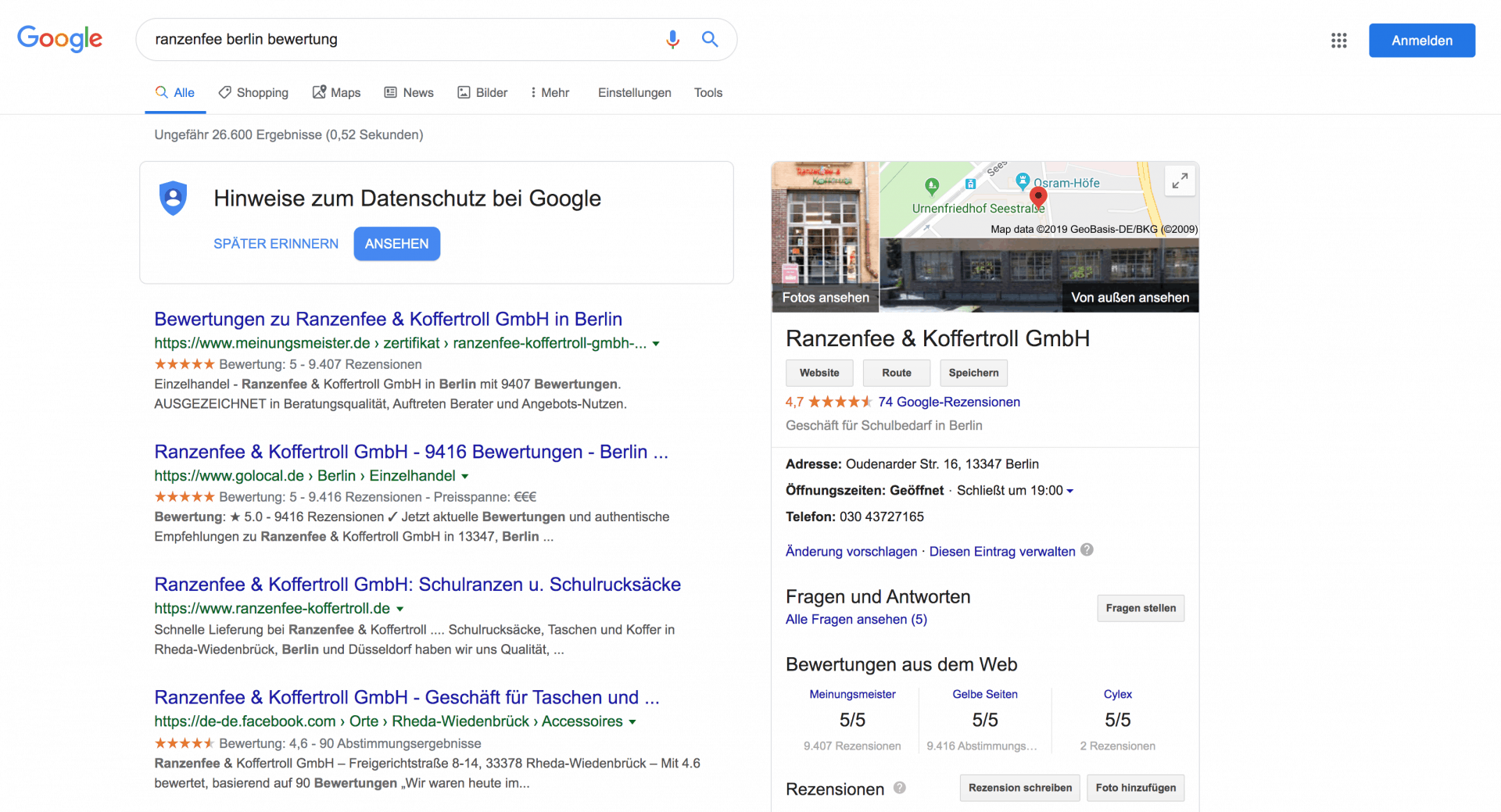Click the Fragen stellen button
Viewport: 1501px width, 812px height.
(1141, 608)
